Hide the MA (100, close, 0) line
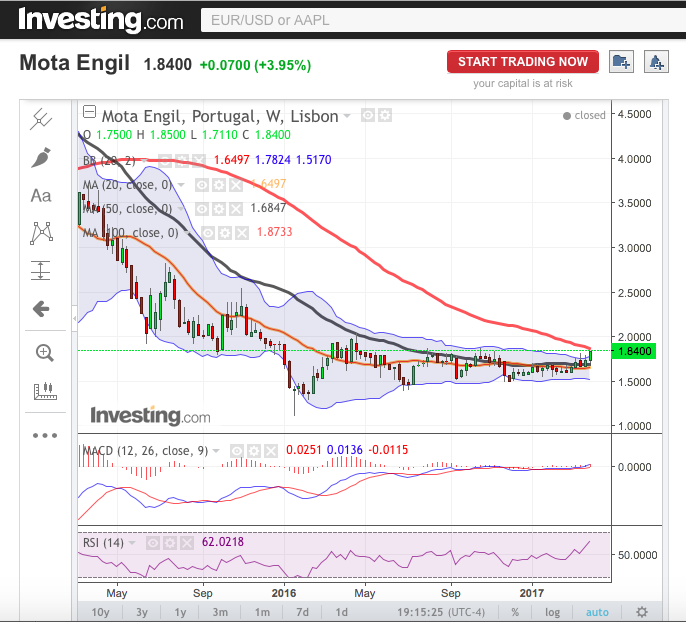Screen dimensions: 686x622 pyautogui.click(x=208, y=233)
